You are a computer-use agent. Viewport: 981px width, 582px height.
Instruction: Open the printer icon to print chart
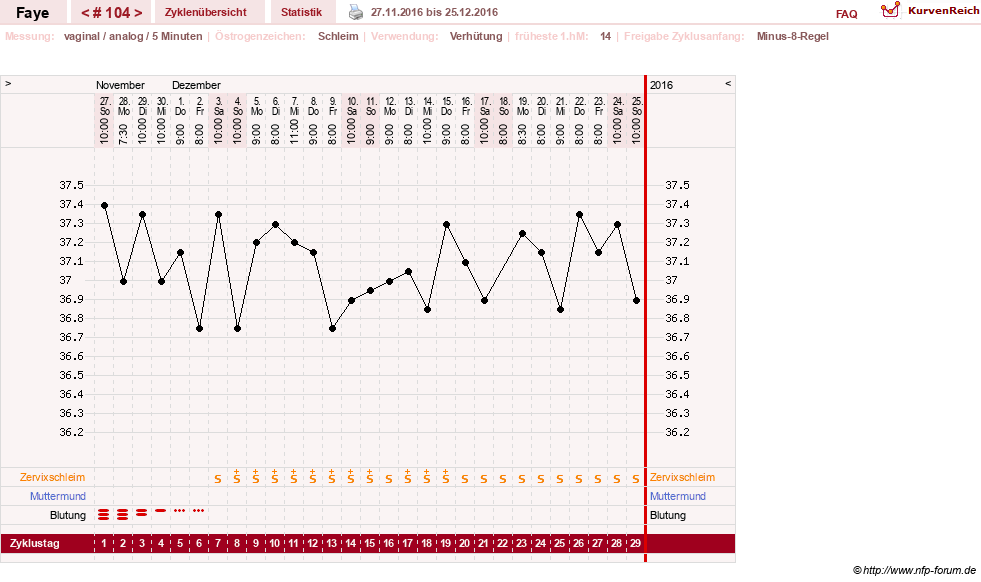coord(355,12)
